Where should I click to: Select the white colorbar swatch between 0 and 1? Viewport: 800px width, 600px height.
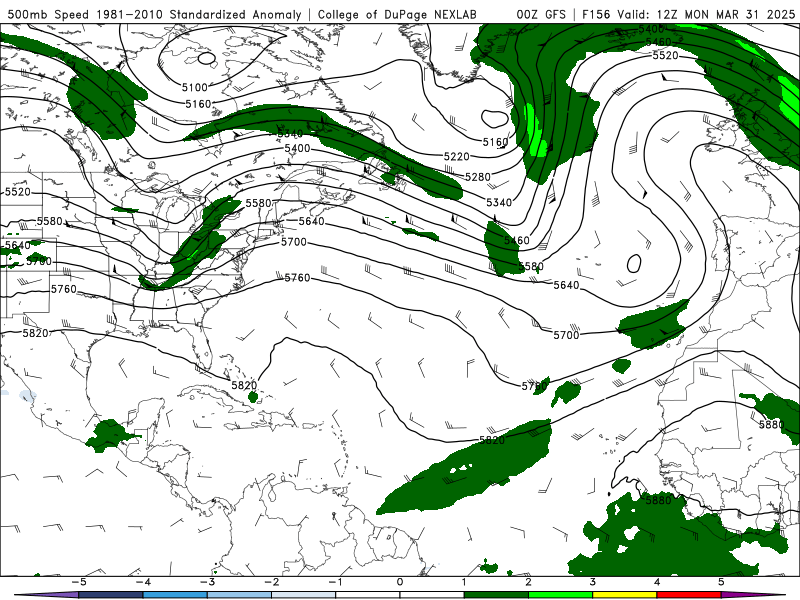click(x=432, y=595)
